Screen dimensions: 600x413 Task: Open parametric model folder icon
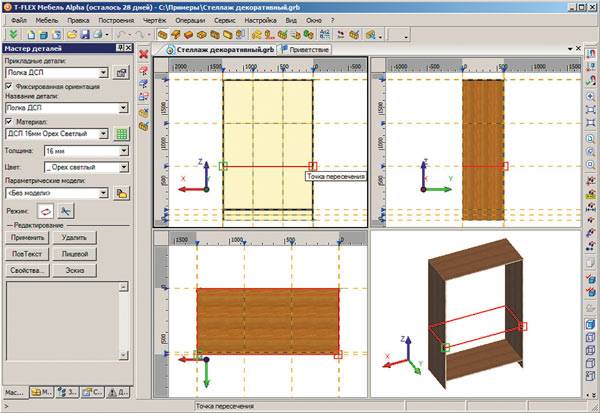[x=122, y=193]
